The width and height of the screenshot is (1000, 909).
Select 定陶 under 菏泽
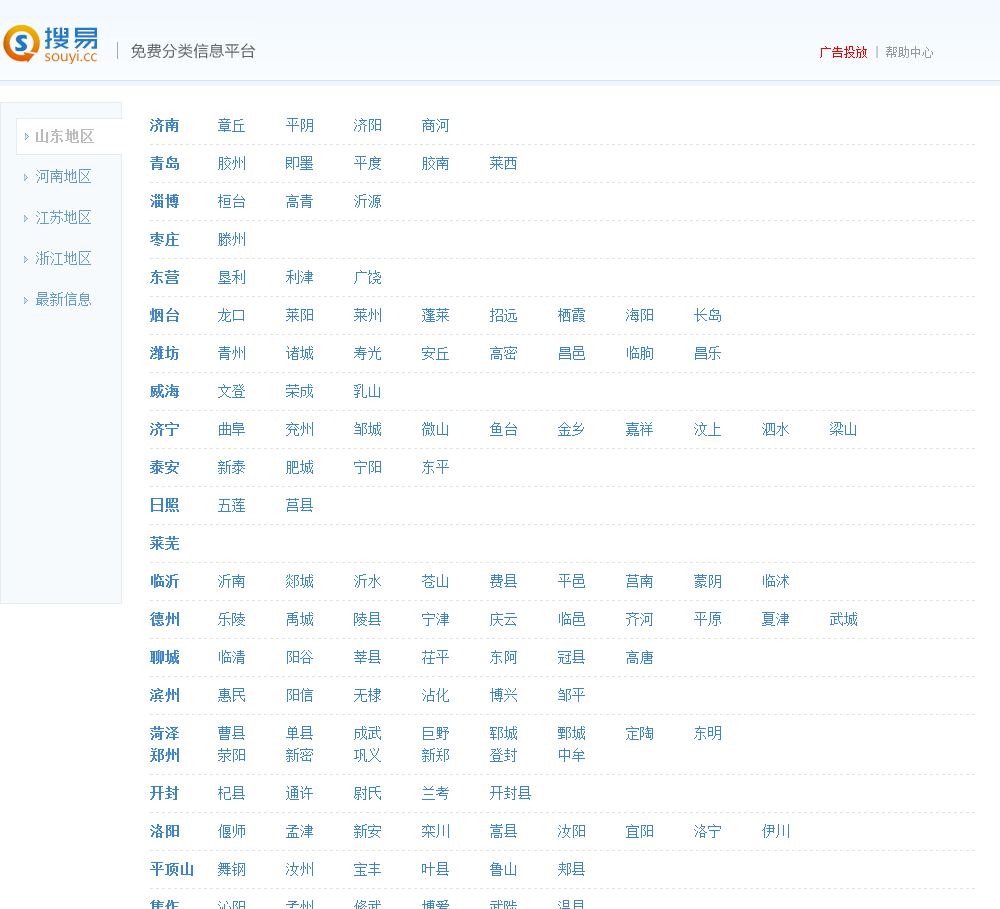click(640, 734)
